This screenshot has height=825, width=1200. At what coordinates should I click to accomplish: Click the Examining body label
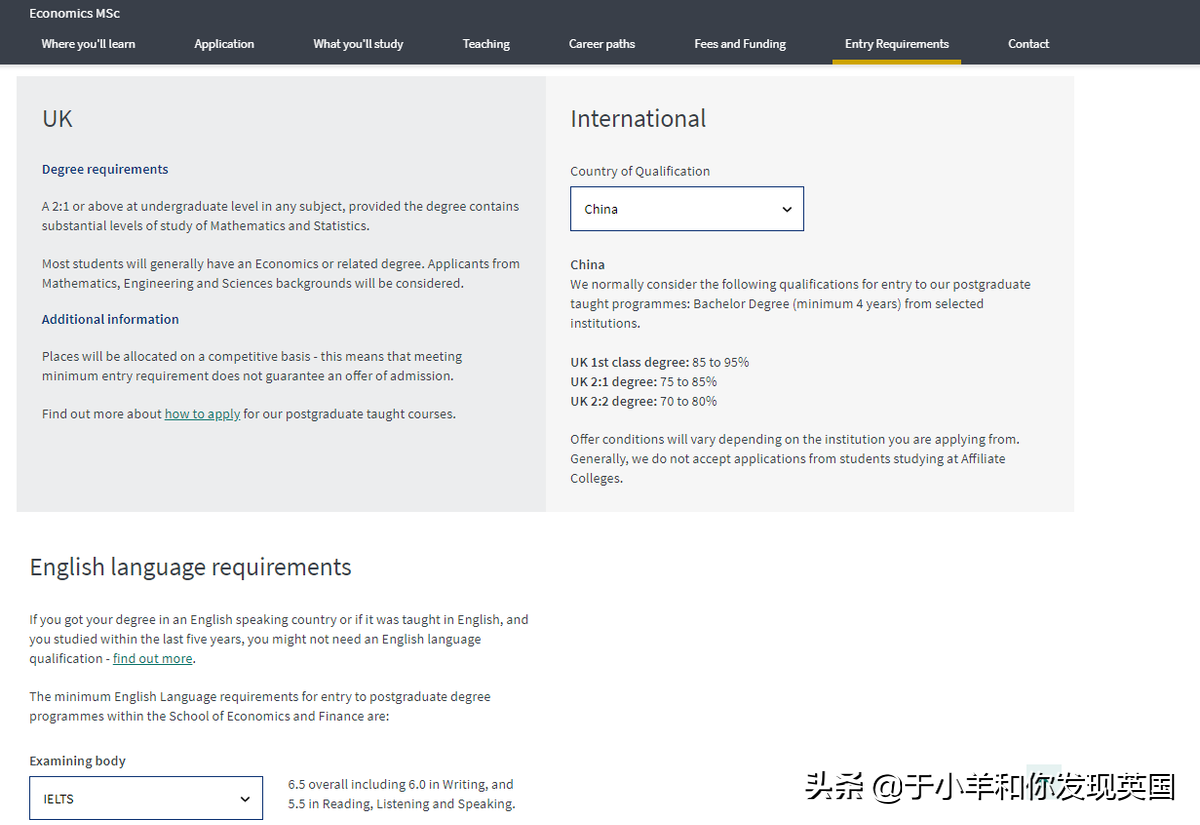77,761
